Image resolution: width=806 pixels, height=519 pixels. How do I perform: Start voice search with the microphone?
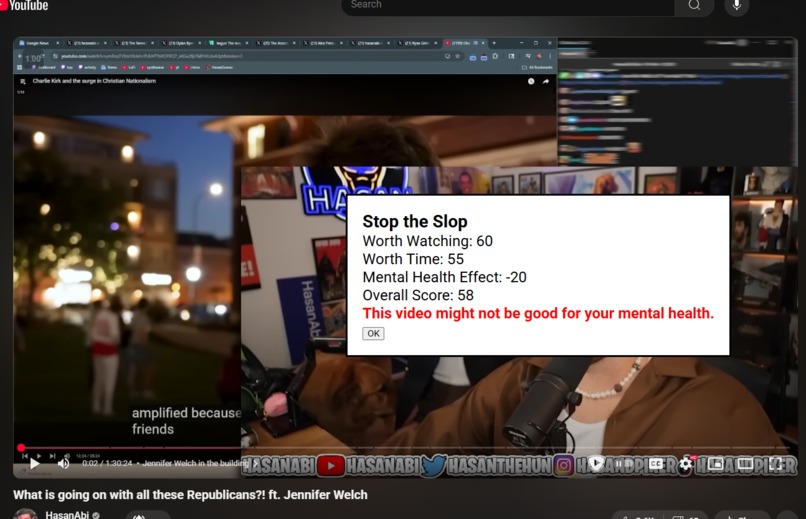coord(737,6)
